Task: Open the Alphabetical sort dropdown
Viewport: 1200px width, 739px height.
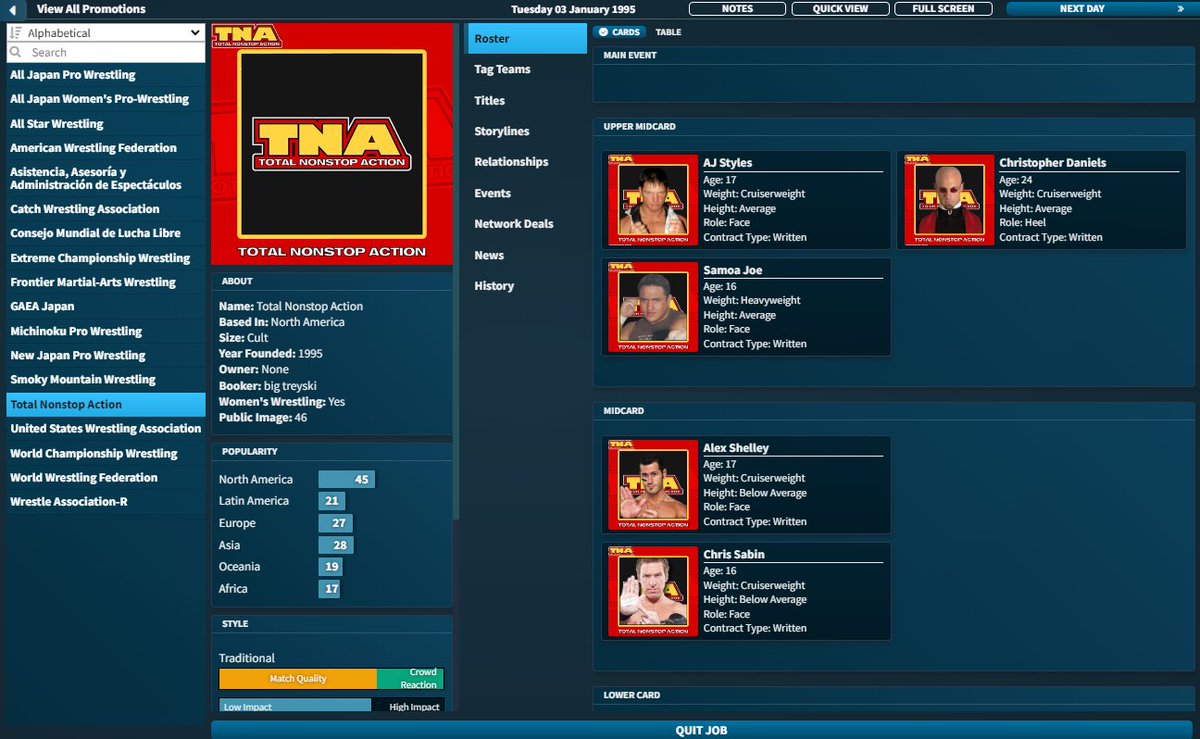Action: 106,33
